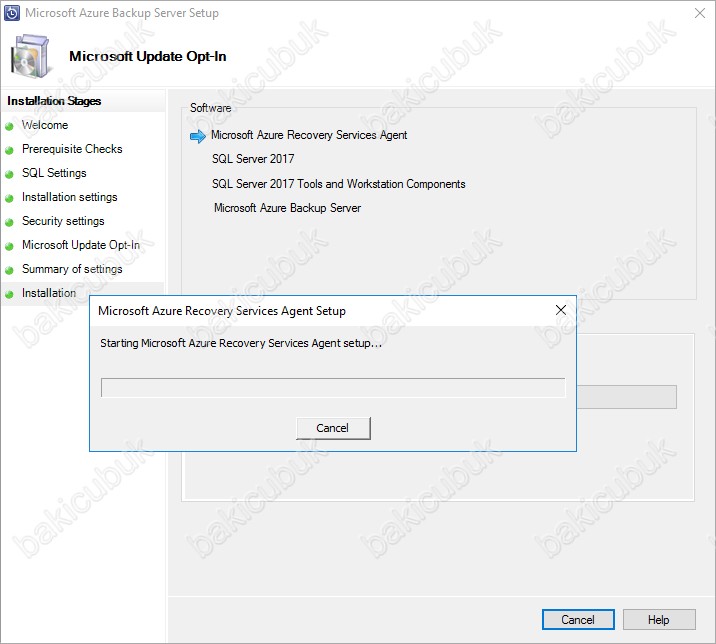This screenshot has width=716, height=644.
Task: Cancel the Recovery Services Agent setup dialog
Action: click(333, 428)
